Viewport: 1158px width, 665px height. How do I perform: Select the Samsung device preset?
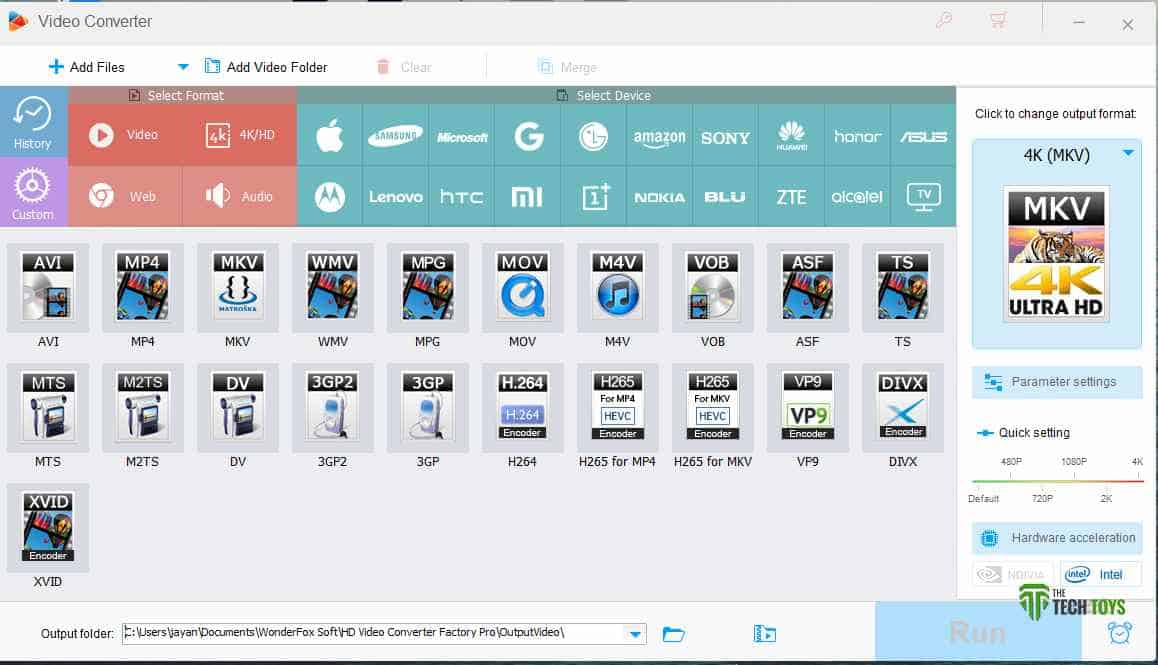click(x=395, y=135)
